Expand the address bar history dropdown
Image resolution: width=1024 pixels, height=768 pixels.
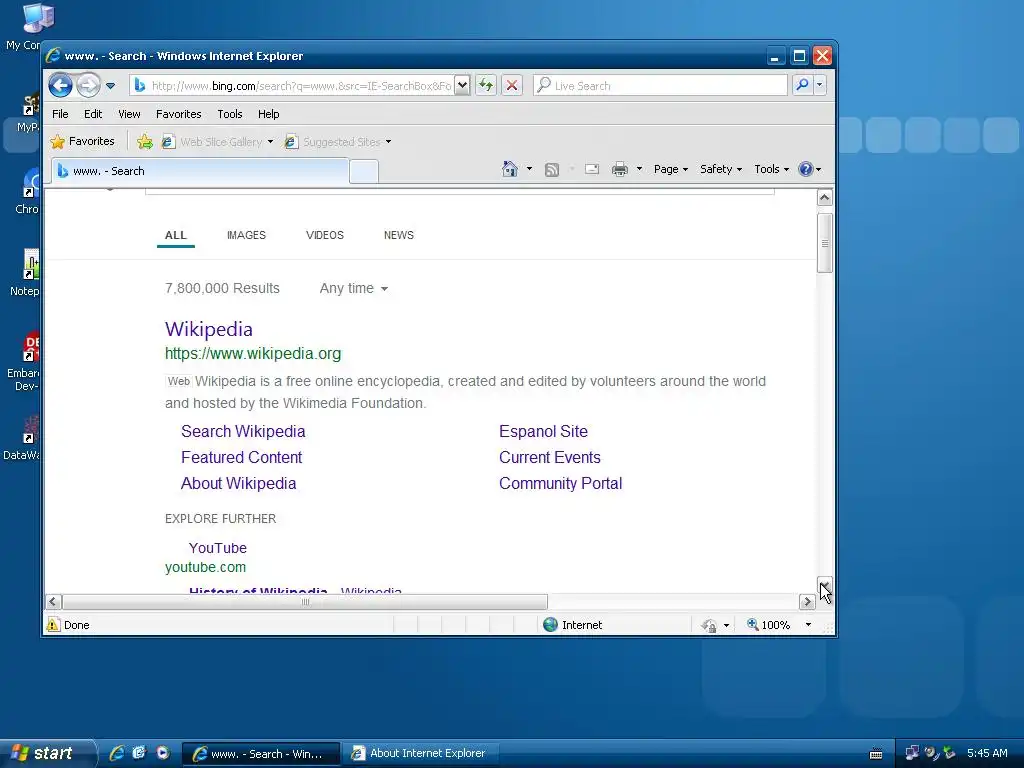point(462,86)
